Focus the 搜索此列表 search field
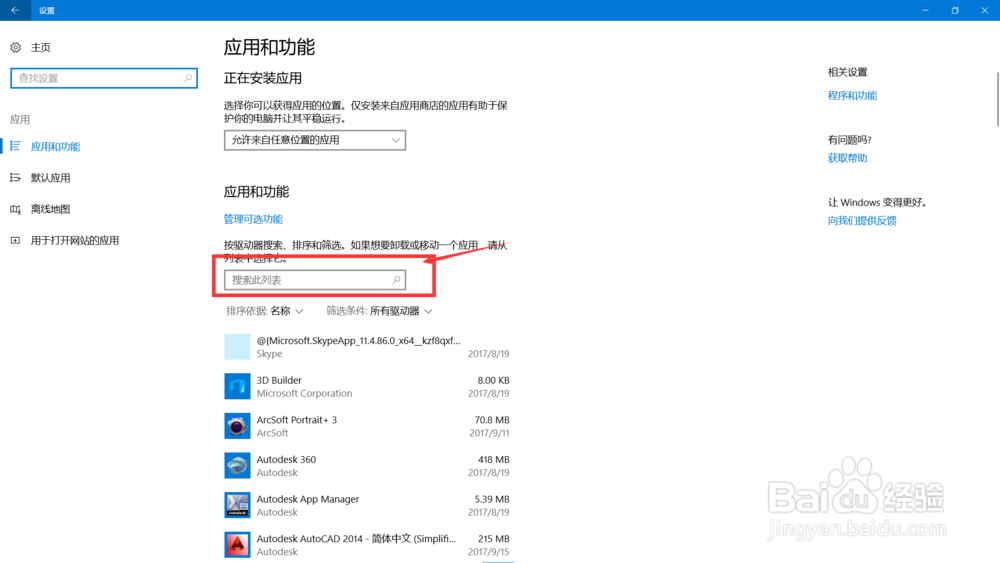The height and width of the screenshot is (563, 1000). coord(315,279)
